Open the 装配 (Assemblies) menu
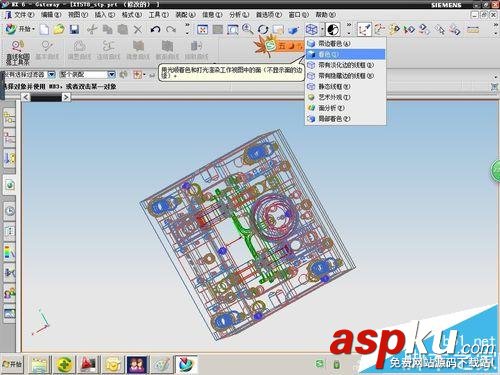The width and height of the screenshot is (500, 375). (185, 15)
